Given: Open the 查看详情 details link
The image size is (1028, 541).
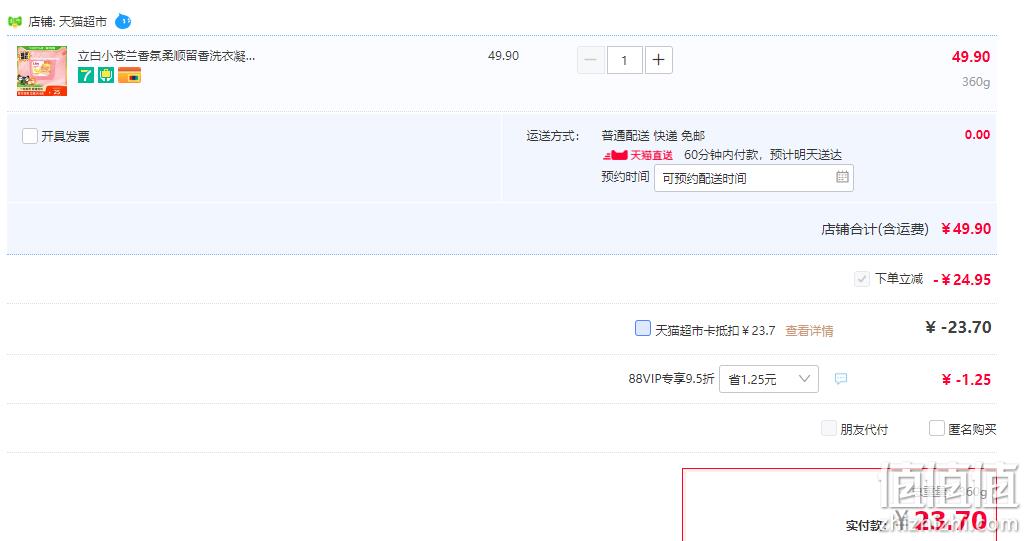Looking at the screenshot, I should (x=809, y=331).
